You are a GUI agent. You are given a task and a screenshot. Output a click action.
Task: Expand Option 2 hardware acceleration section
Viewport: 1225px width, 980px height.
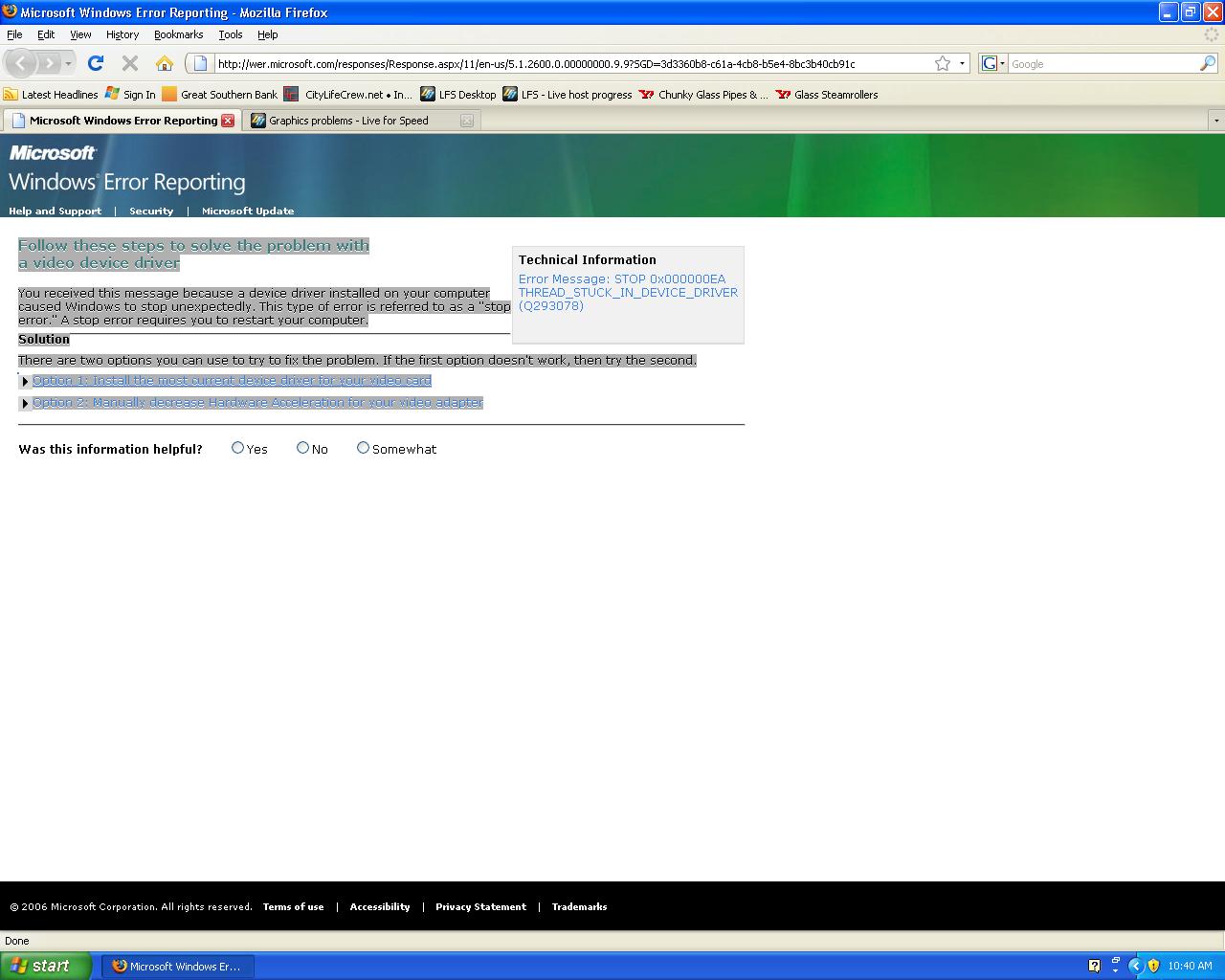pyautogui.click(x=257, y=403)
